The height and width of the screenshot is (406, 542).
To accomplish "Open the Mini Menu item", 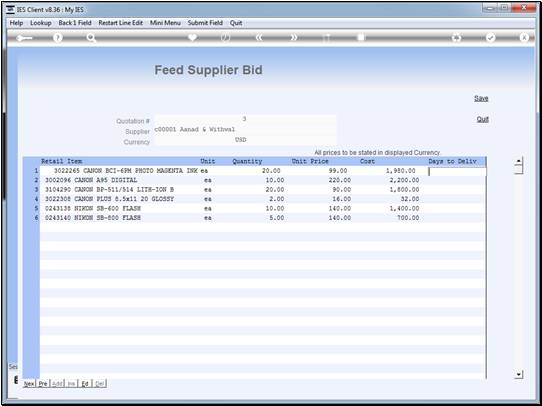I will tap(165, 23).
